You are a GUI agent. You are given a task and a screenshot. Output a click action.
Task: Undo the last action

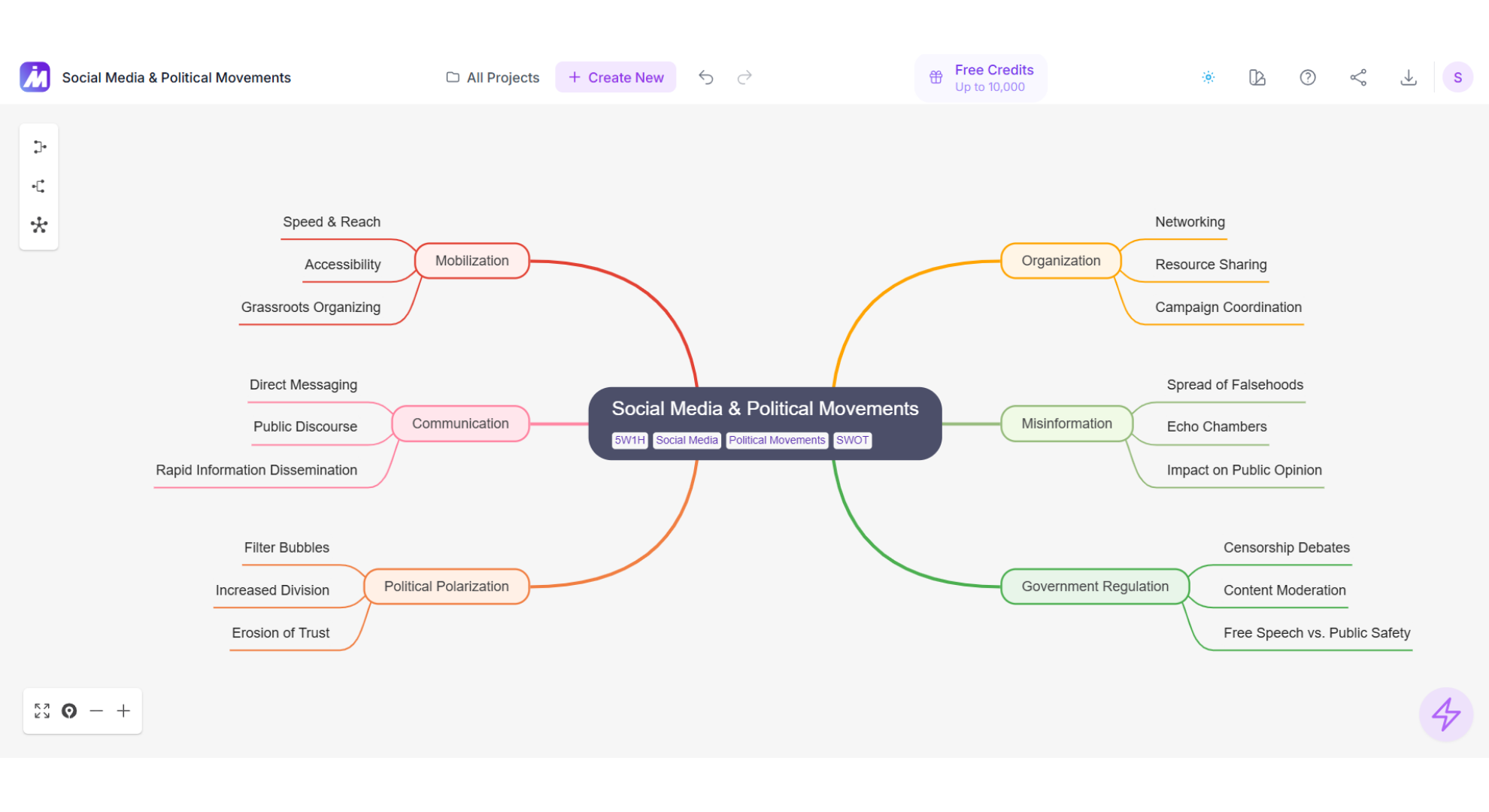[705, 77]
